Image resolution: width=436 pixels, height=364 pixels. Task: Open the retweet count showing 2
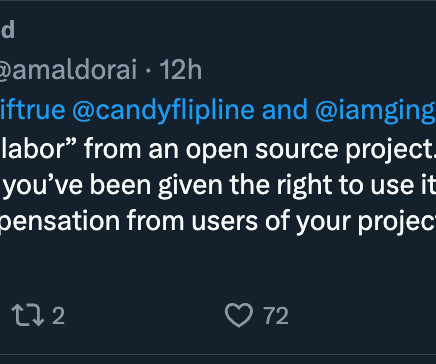pyautogui.click(x=58, y=316)
